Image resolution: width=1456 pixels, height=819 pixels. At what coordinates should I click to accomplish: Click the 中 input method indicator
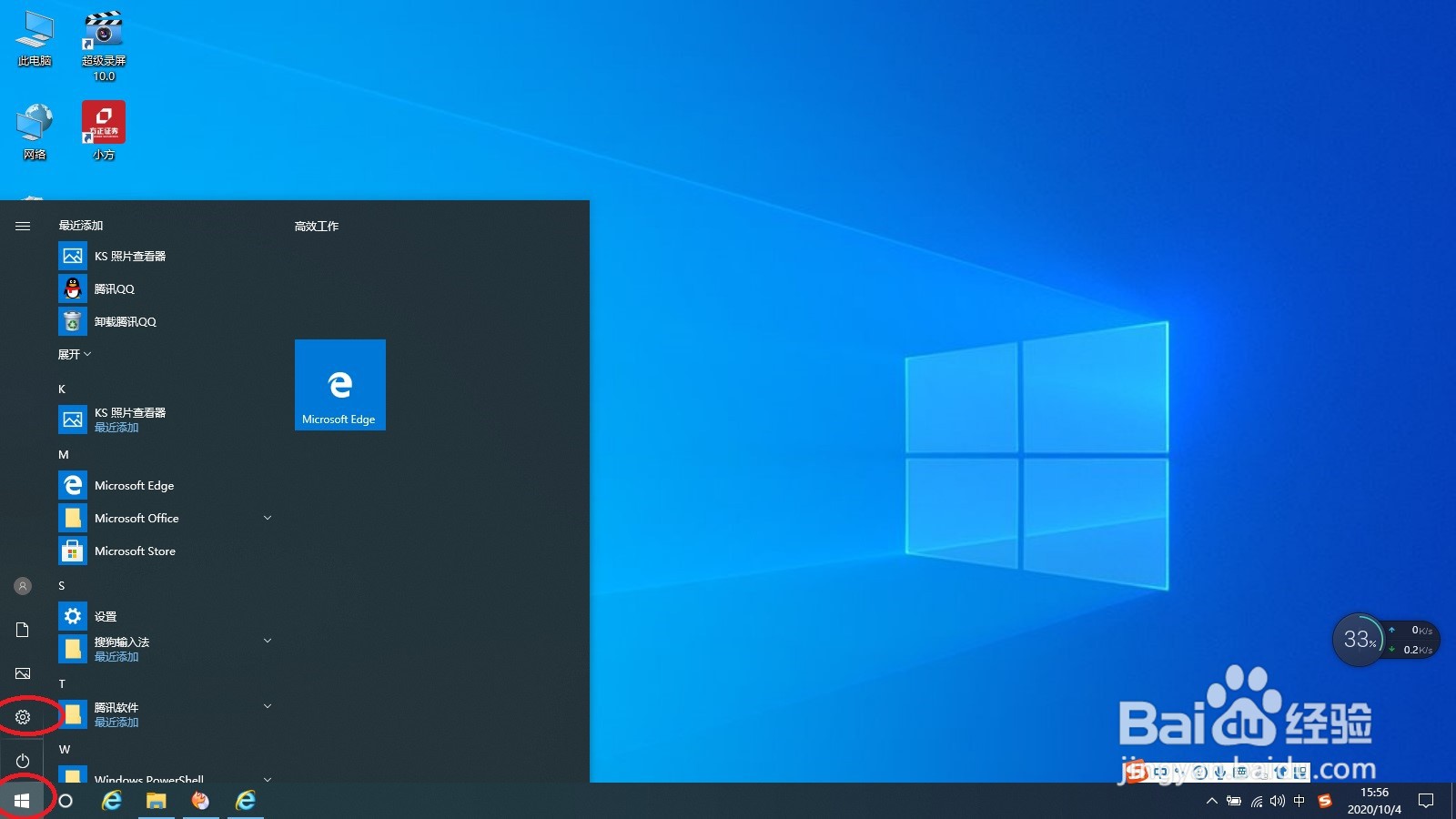coord(1299,802)
